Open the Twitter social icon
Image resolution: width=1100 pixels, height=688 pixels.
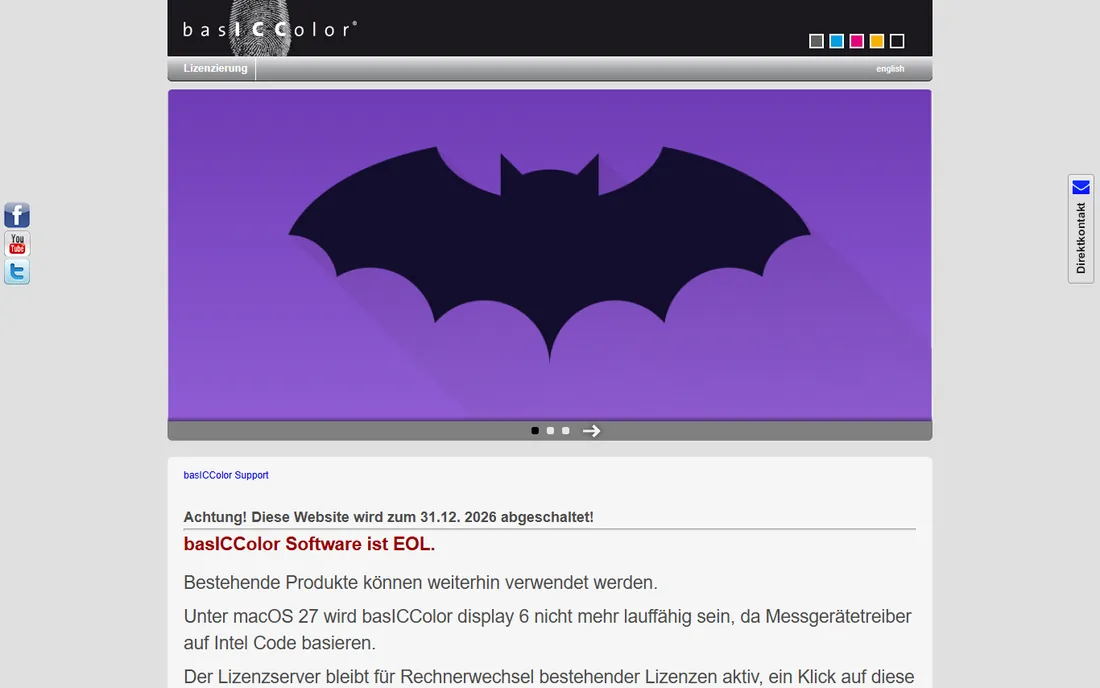tap(17, 271)
